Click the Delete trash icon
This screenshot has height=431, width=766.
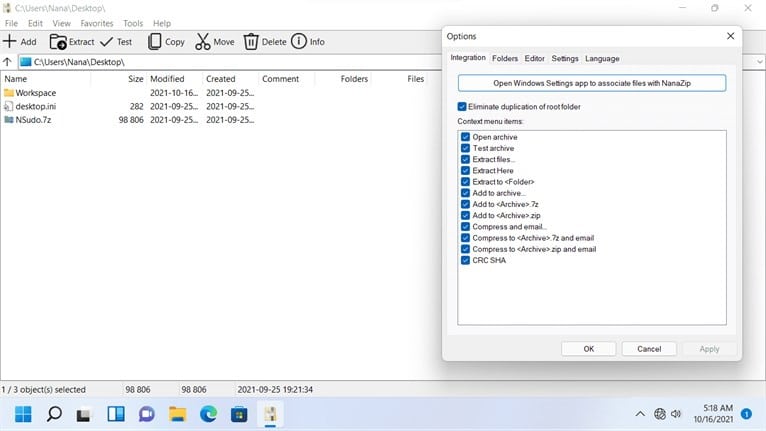point(251,42)
